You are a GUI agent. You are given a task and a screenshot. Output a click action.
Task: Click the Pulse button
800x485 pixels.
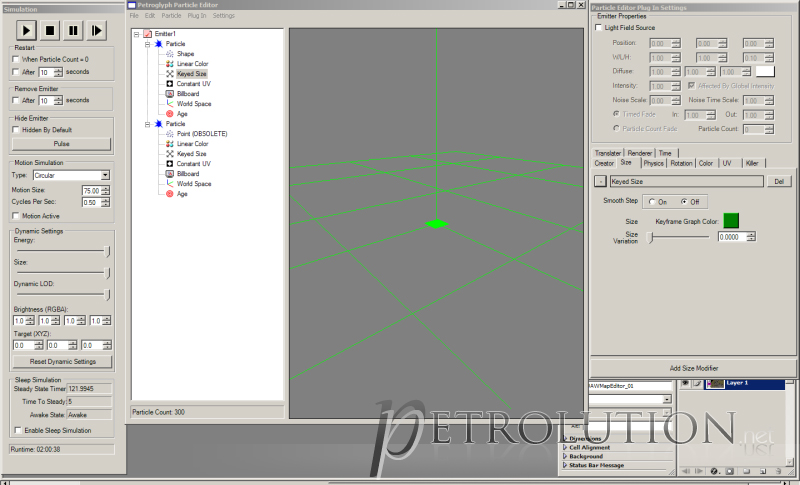click(x=62, y=144)
